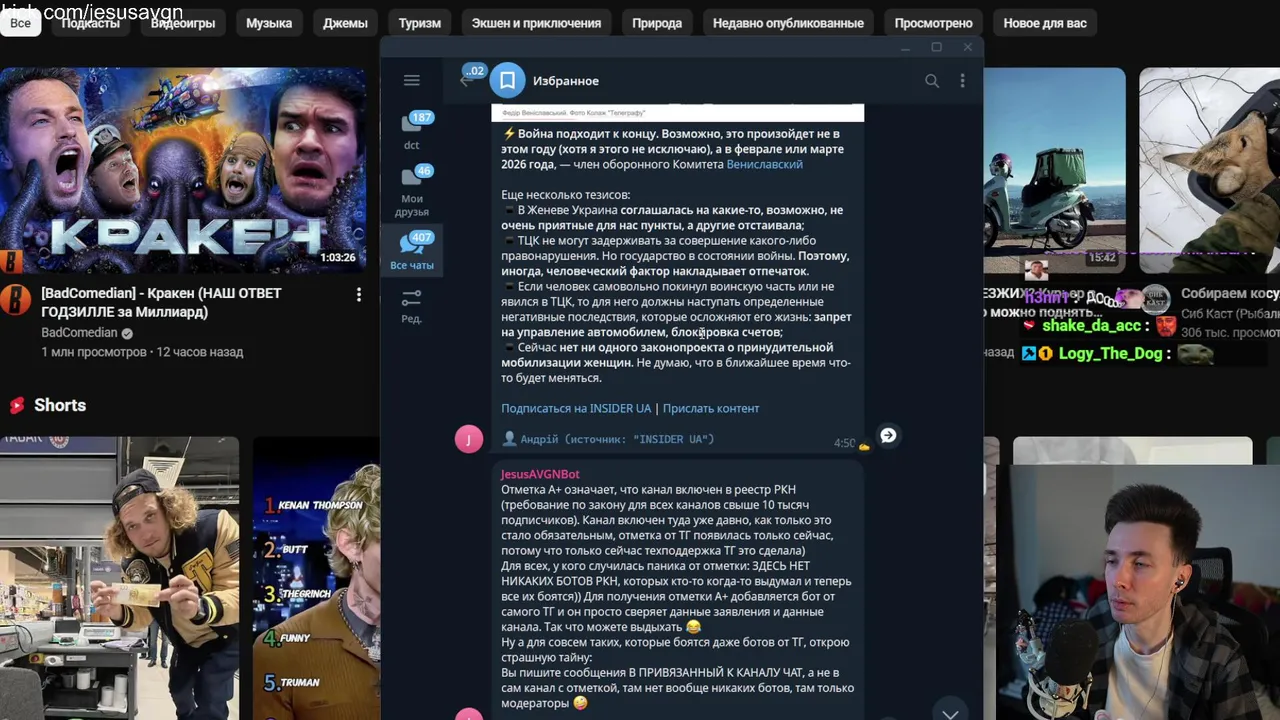This screenshot has width=1280, height=720.
Task: Select the Подкасты filter chip
Action: 90,23
